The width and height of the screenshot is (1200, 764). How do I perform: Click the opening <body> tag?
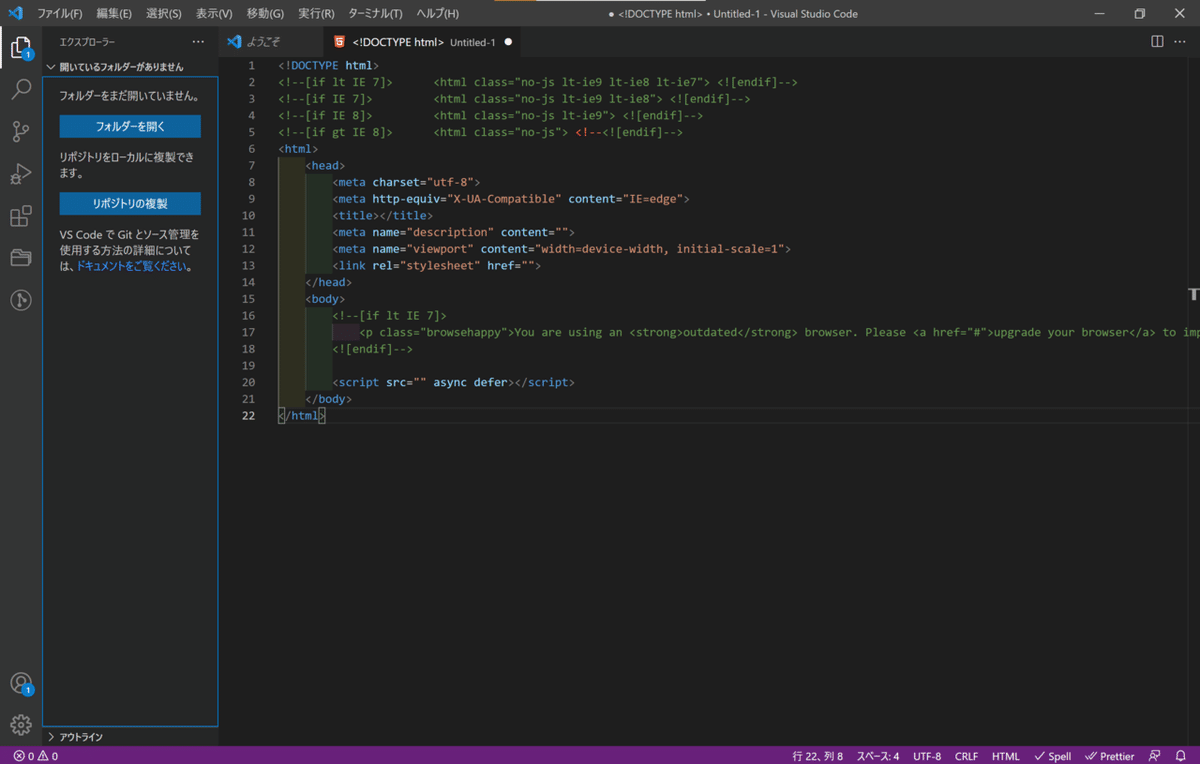[x=326, y=299]
